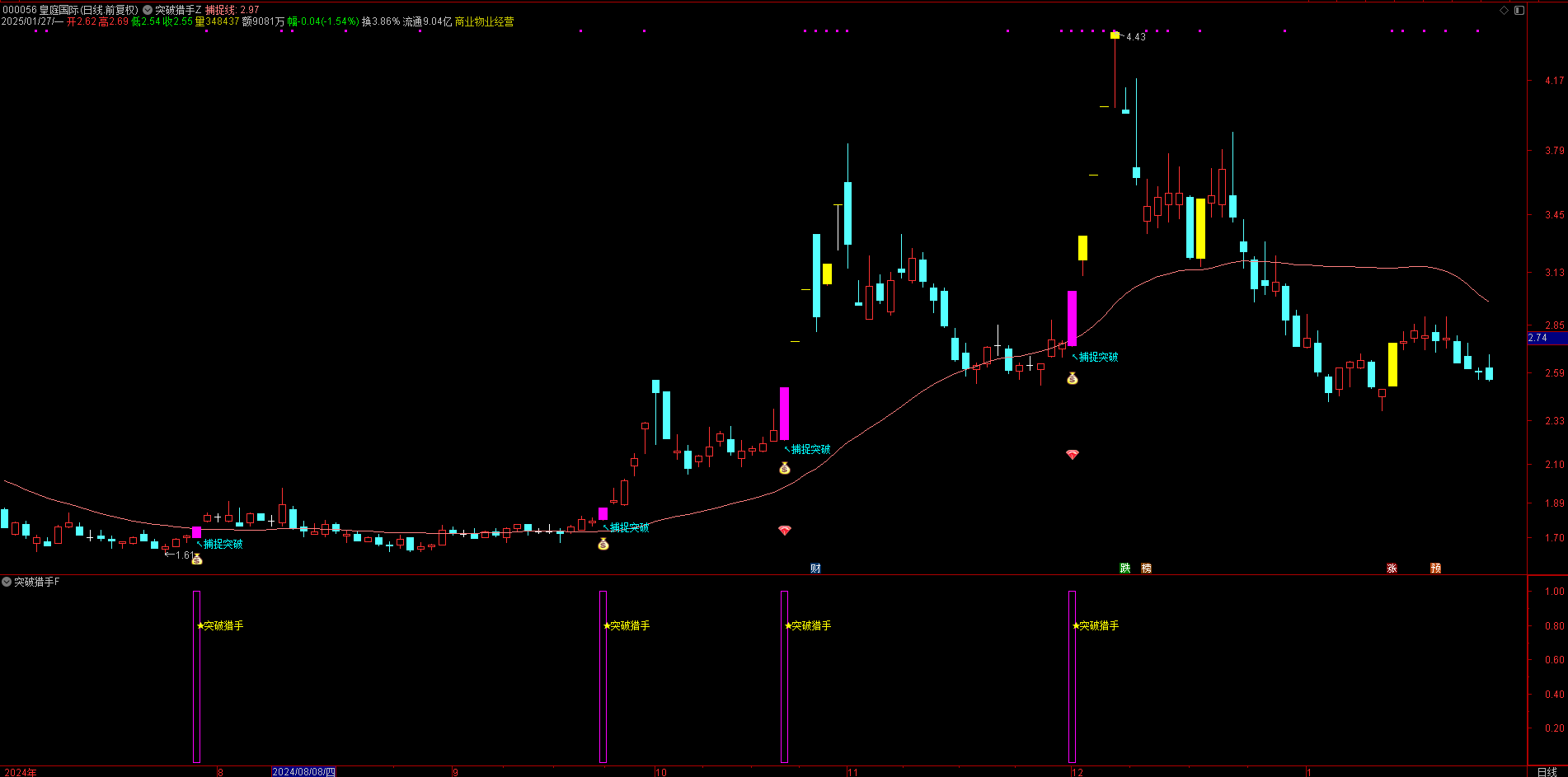Click the 换3.86% turnover value
1568x777 pixels.
pyautogui.click(x=381, y=21)
